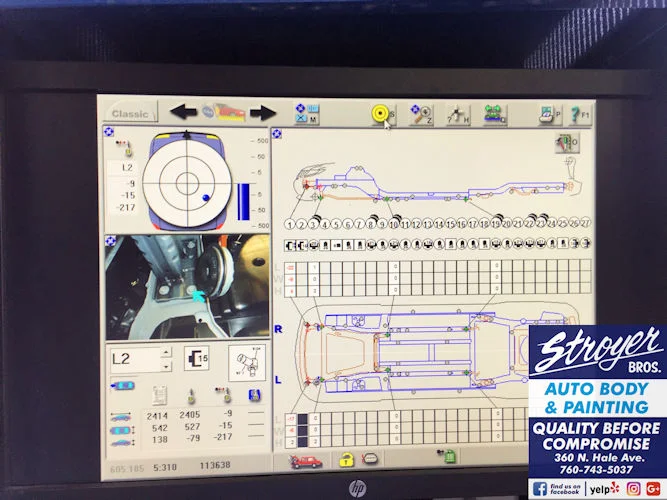Image resolution: width=667 pixels, height=500 pixels.
Task: Move the target gauge panel handle
Action: tap(109, 132)
